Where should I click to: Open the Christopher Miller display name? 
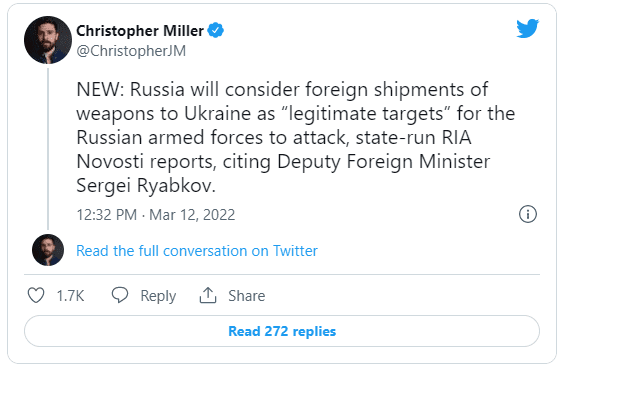(x=140, y=31)
